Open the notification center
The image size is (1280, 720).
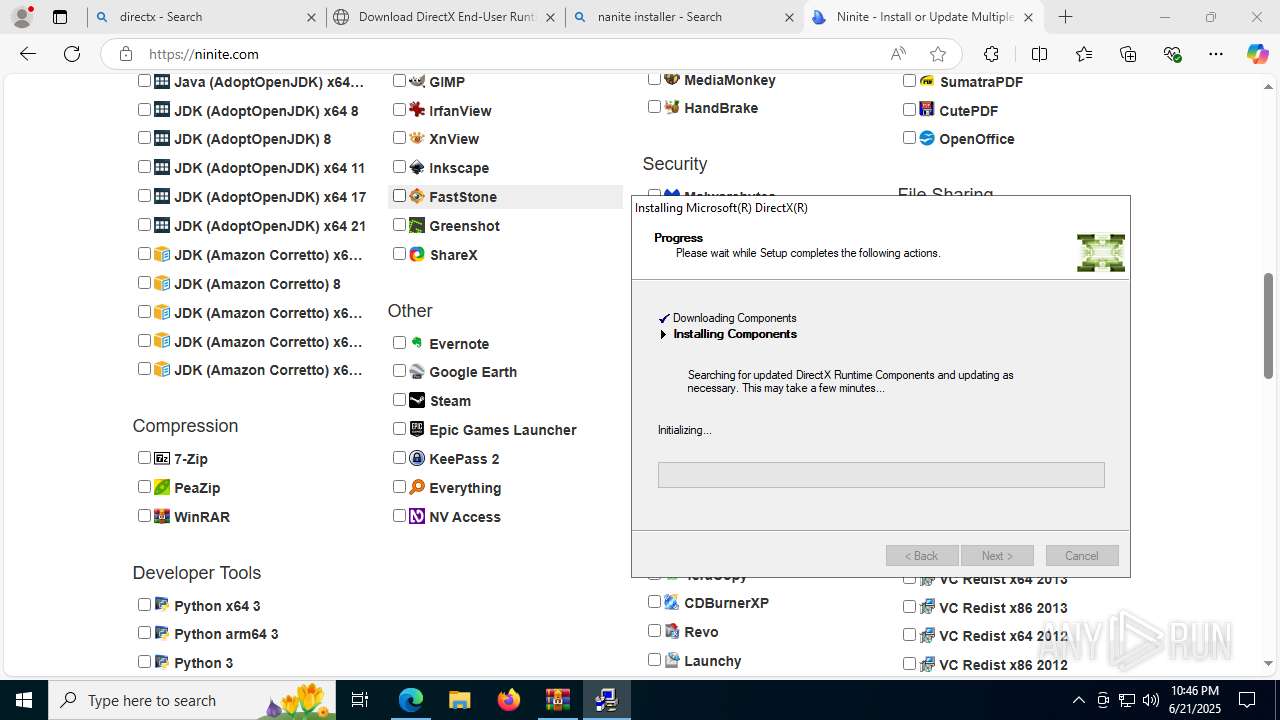pos(1247,700)
